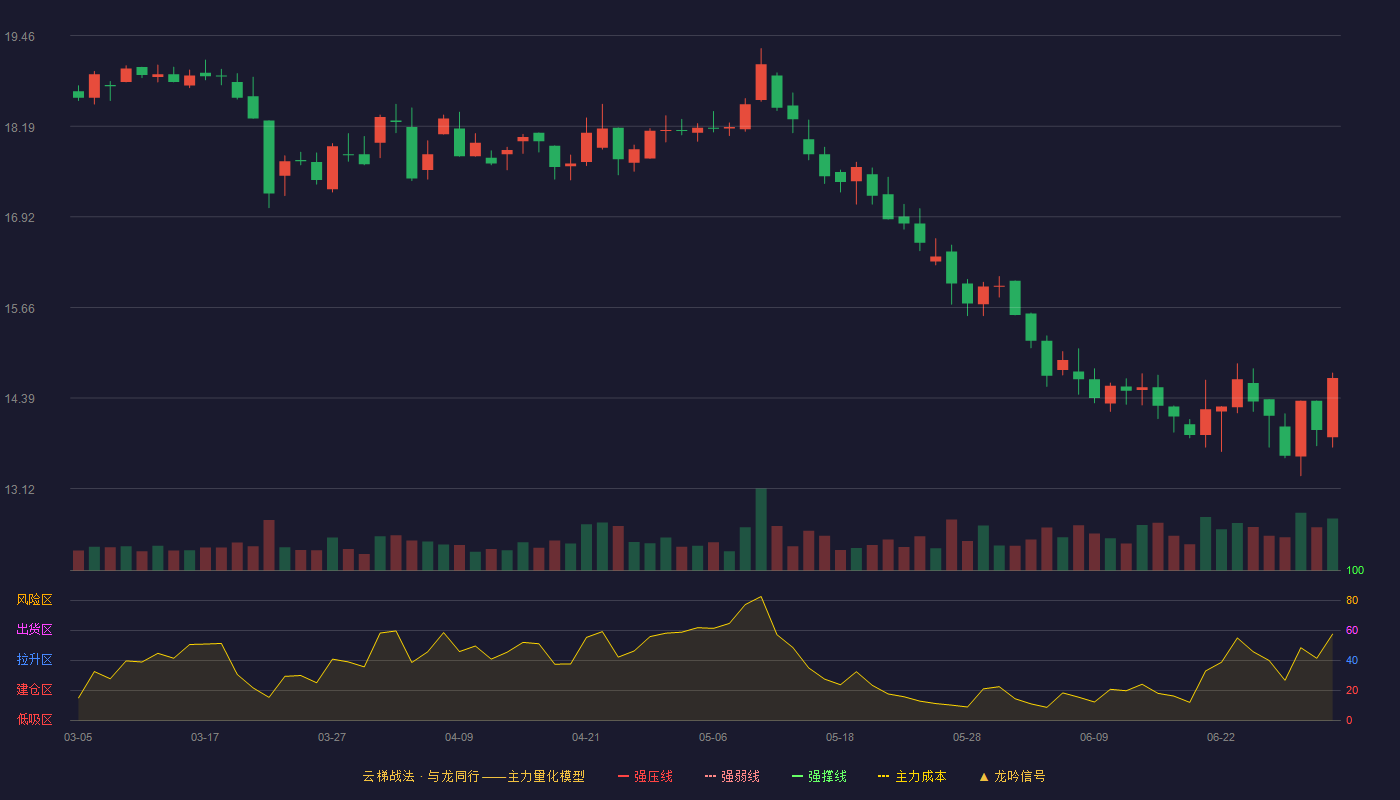Screen dimensions: 1400x800
Task: Select the 建仓区 zone label
Action: pyautogui.click(x=34, y=690)
